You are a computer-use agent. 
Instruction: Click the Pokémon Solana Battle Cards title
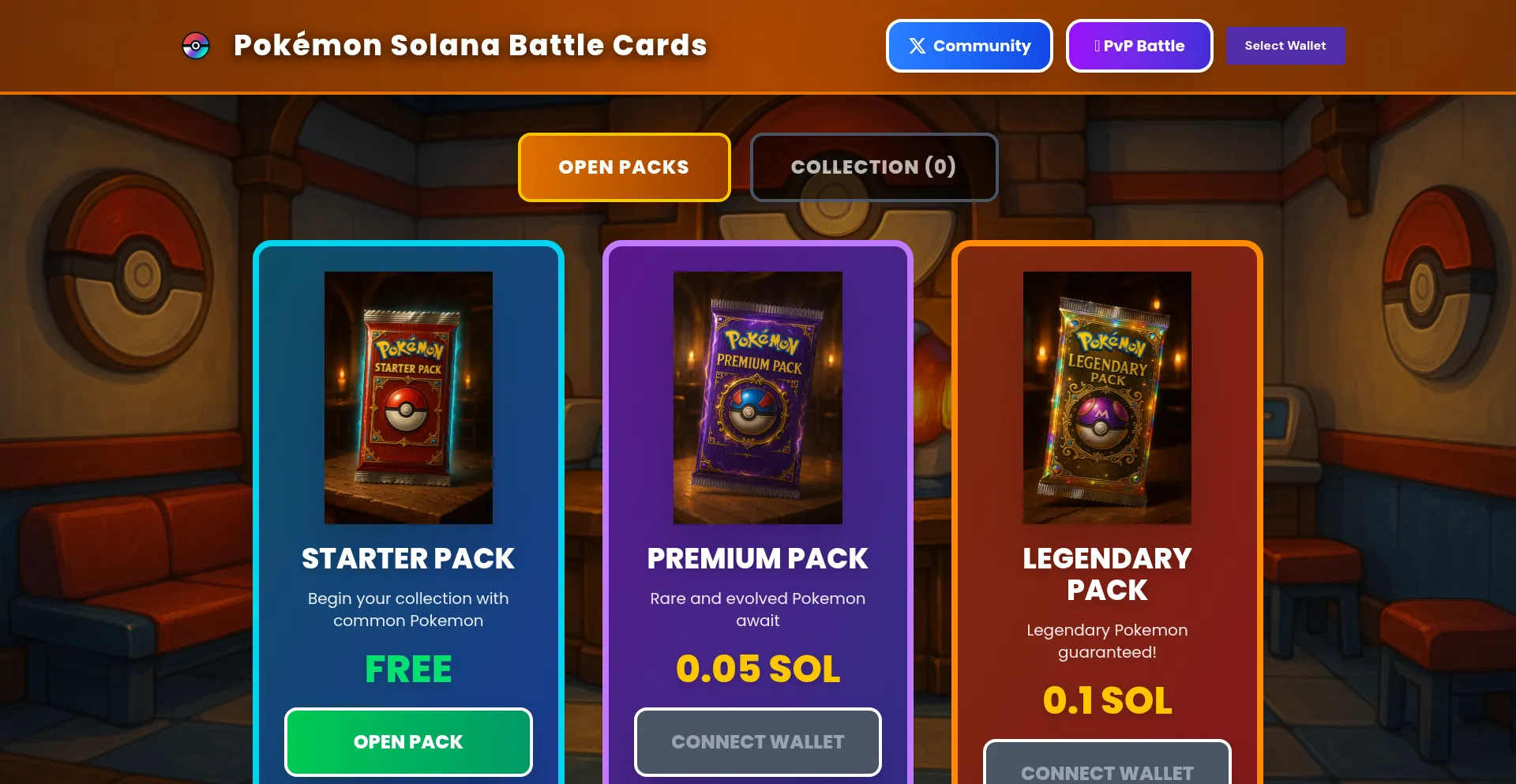(470, 46)
